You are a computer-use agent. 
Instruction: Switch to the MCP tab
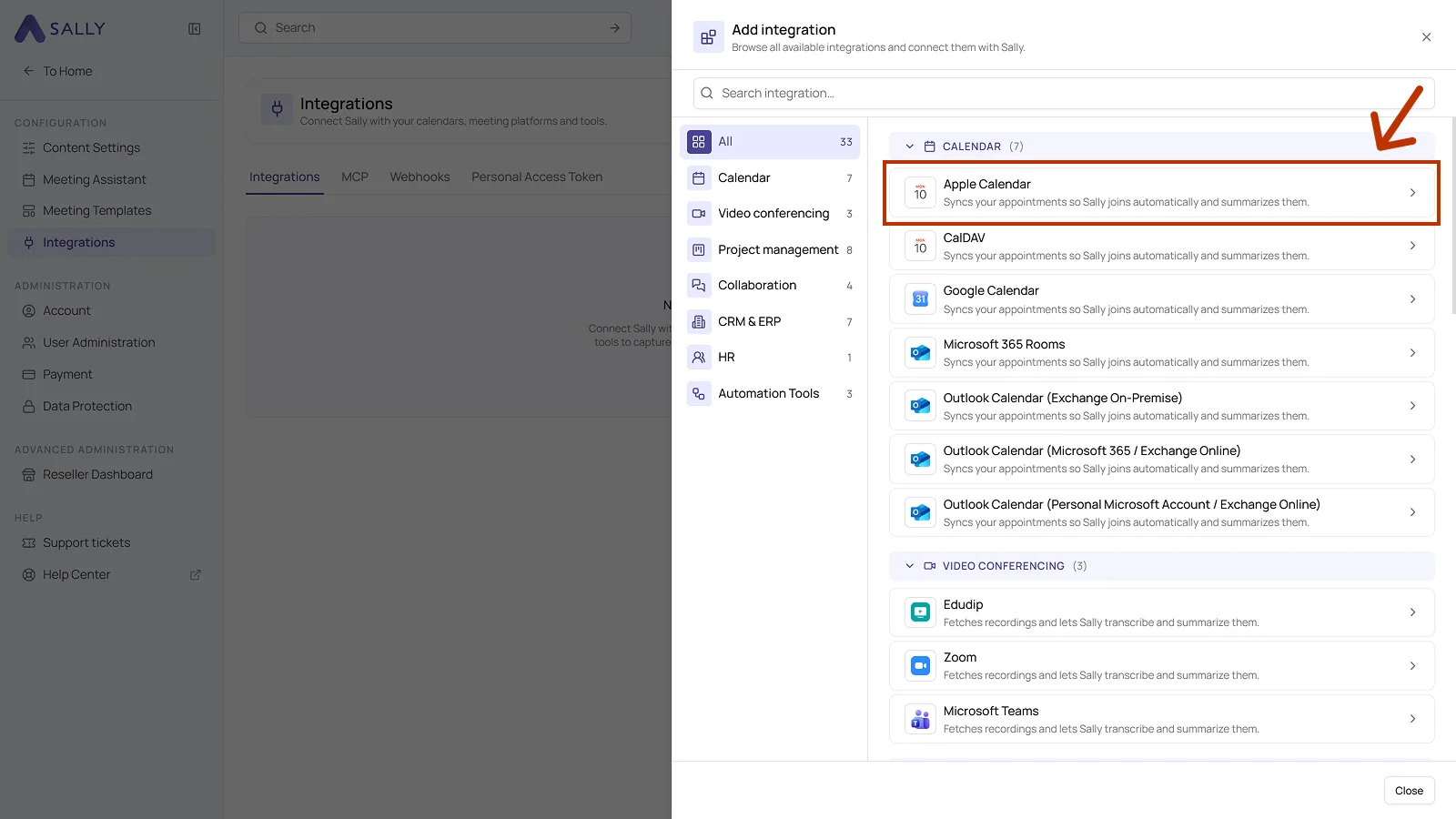[355, 177]
